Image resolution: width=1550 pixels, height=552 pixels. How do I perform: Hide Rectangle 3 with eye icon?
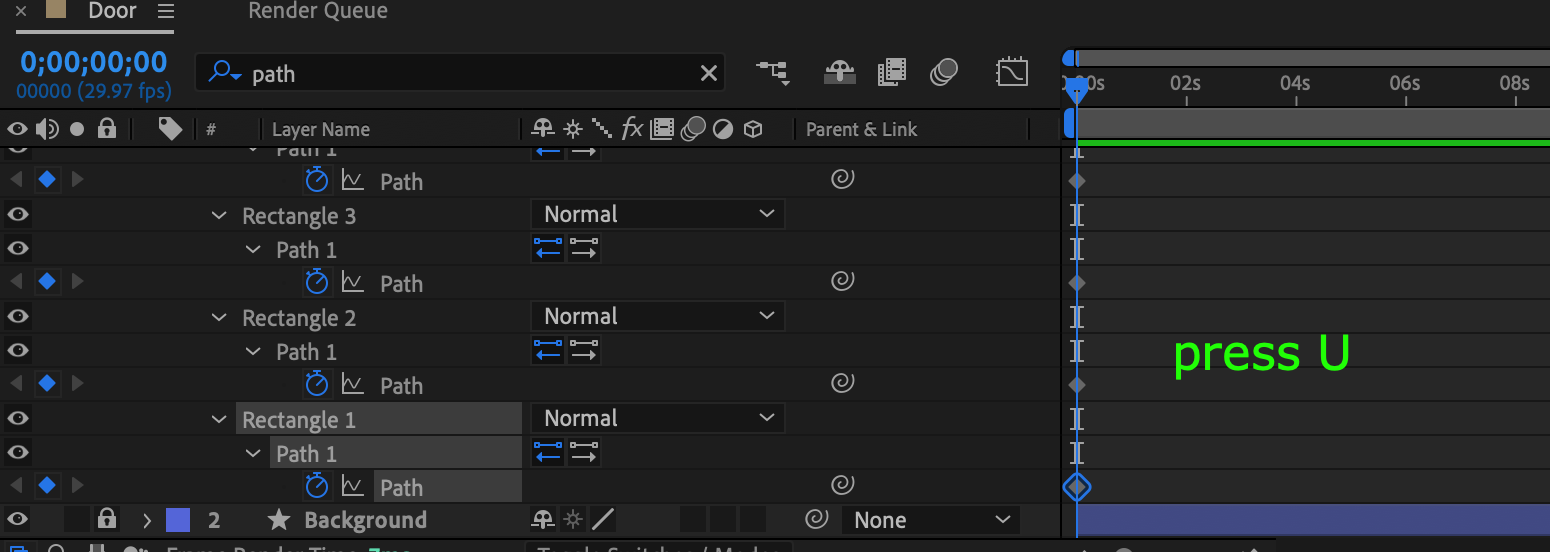[17, 215]
